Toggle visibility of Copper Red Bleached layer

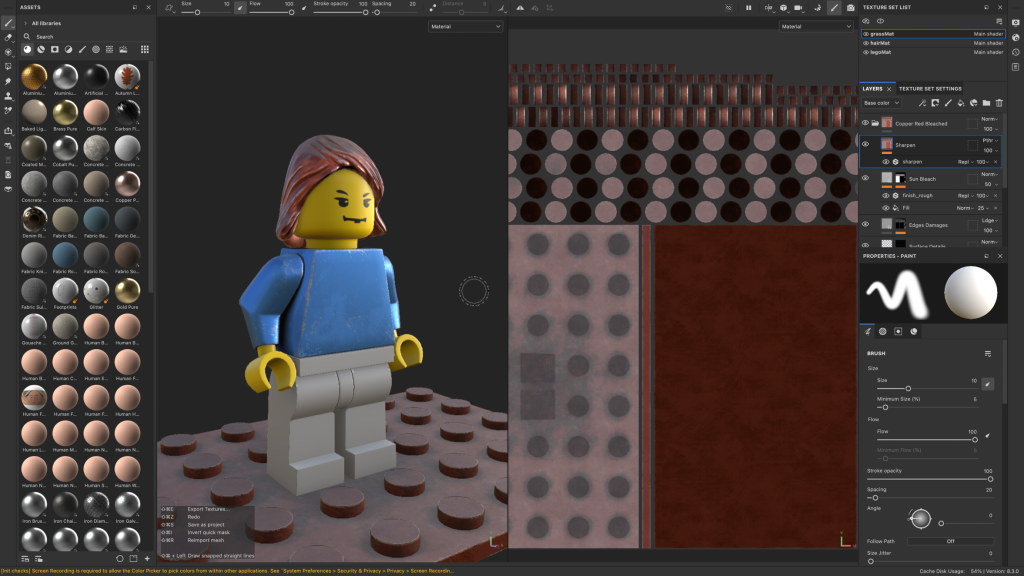coord(865,123)
